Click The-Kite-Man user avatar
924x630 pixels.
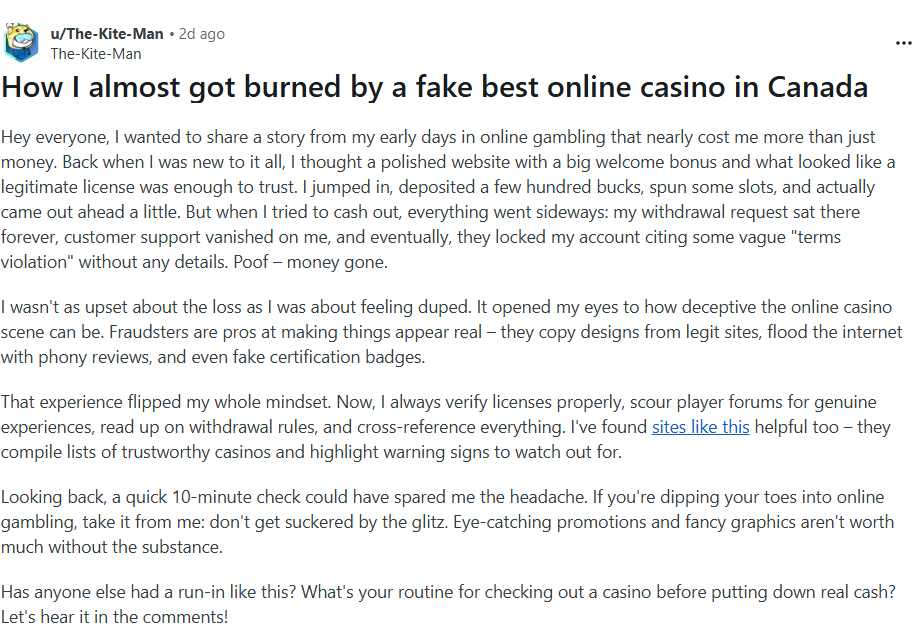click(22, 43)
